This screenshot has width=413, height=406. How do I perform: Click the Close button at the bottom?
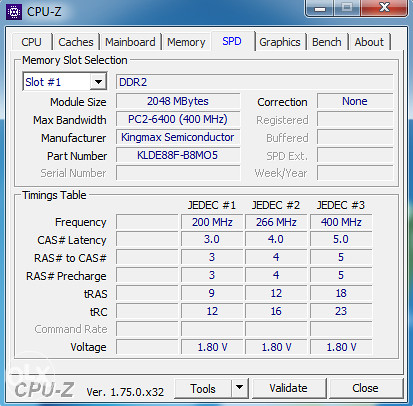coord(365,388)
